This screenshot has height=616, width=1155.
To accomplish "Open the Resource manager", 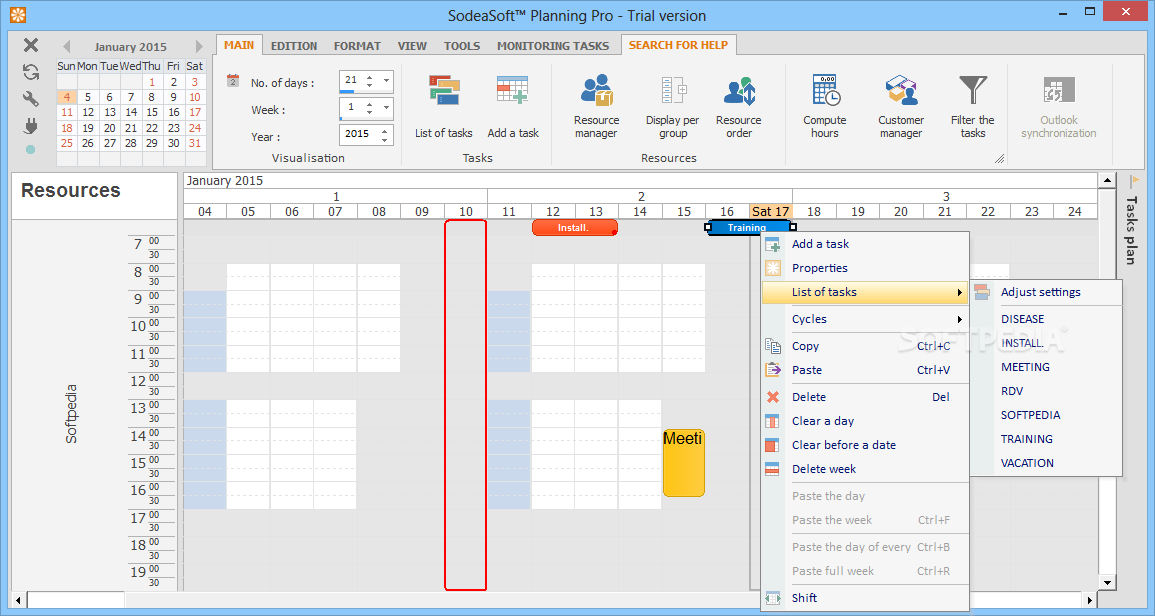I will 597,91.
